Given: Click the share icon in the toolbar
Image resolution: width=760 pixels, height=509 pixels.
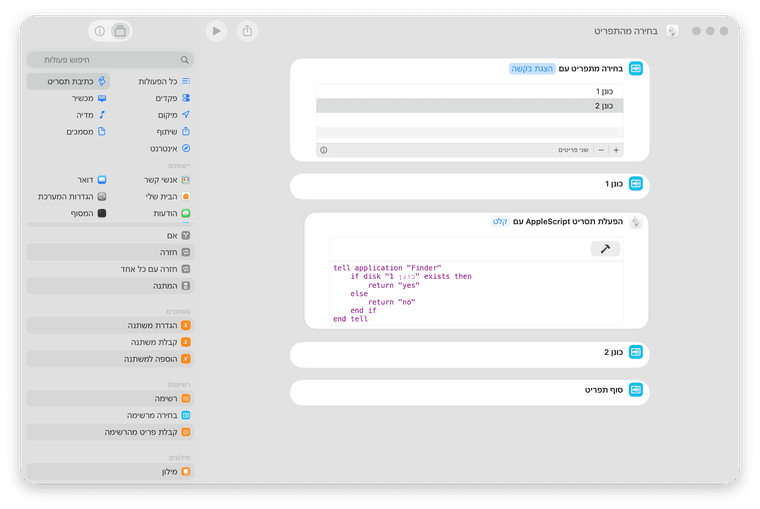Looking at the screenshot, I should click(x=247, y=31).
